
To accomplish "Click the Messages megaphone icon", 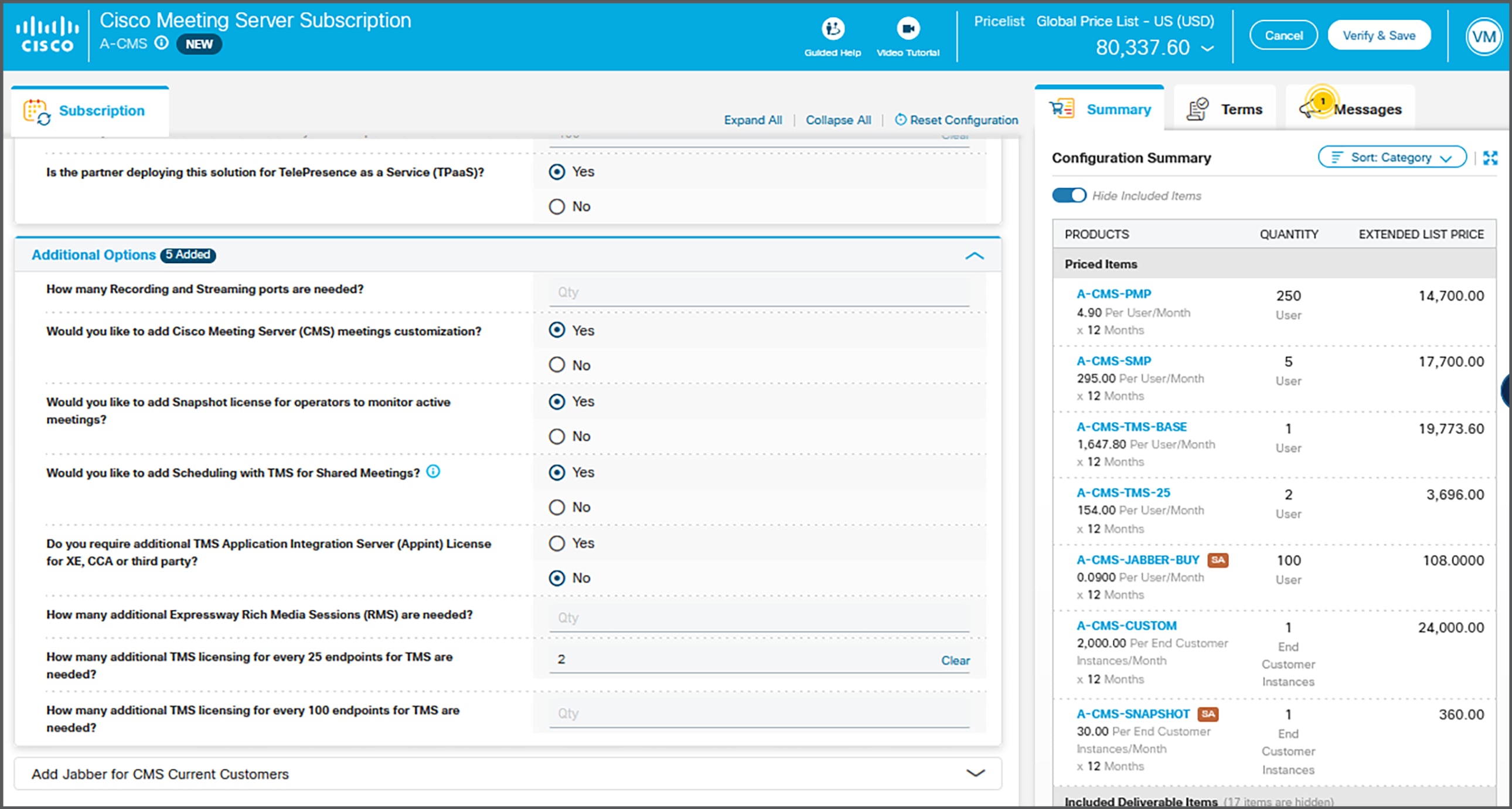I will [x=1310, y=108].
